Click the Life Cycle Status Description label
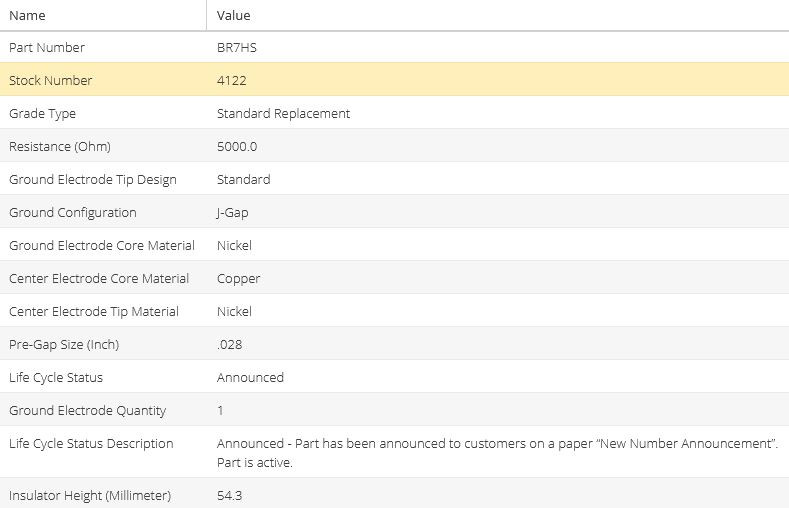The image size is (789, 508). [91, 443]
